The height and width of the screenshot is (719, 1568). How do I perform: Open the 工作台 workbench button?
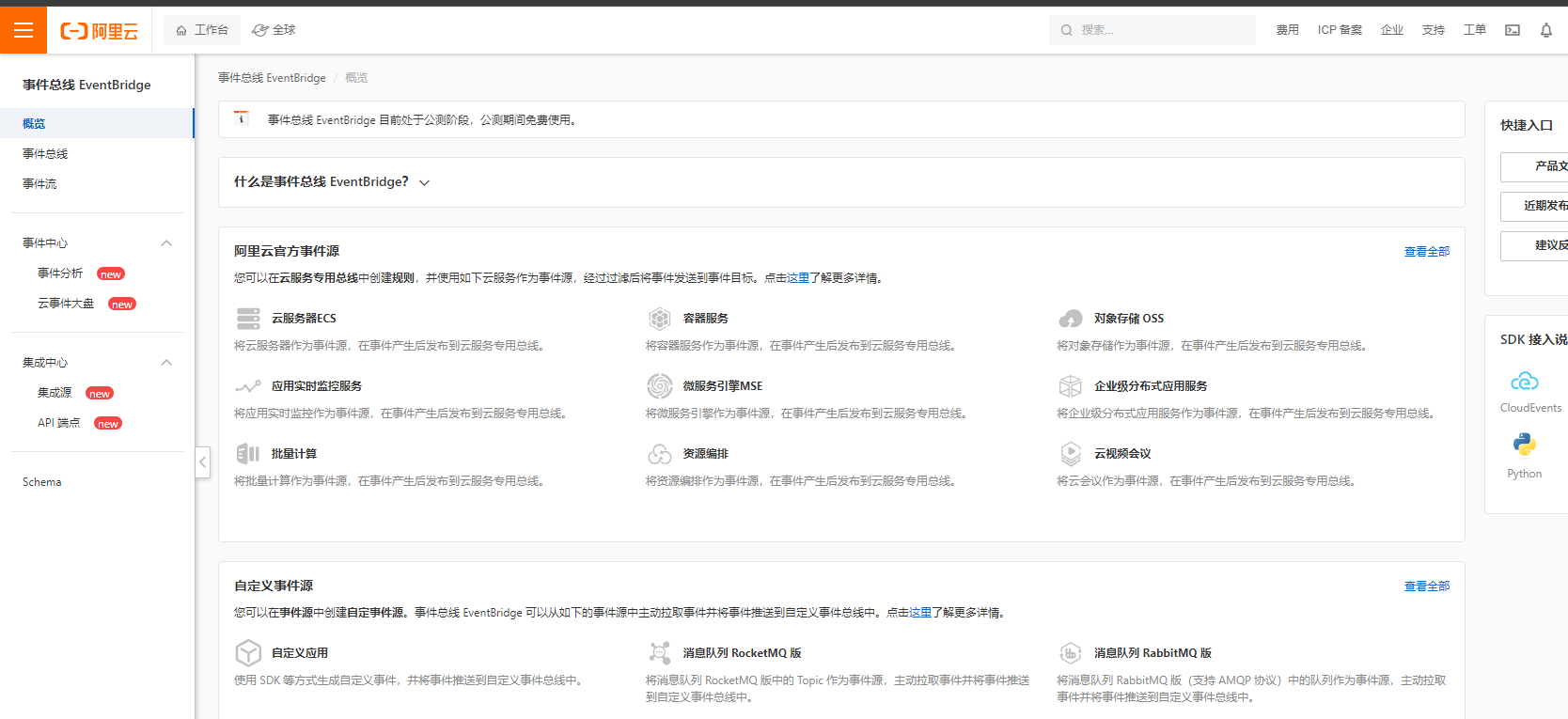pyautogui.click(x=202, y=30)
